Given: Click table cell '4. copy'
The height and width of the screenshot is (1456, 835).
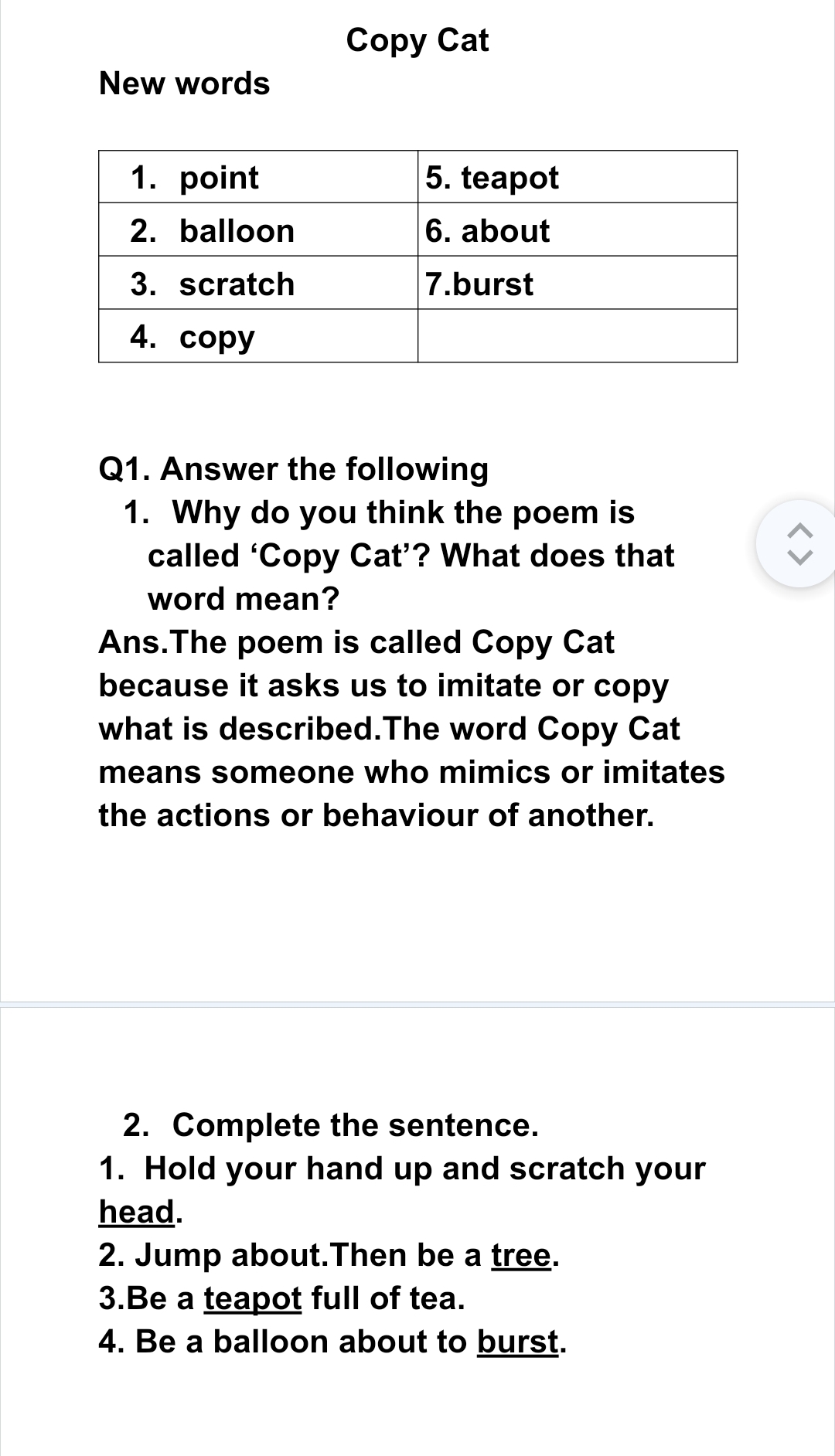Looking at the screenshot, I should click(258, 336).
